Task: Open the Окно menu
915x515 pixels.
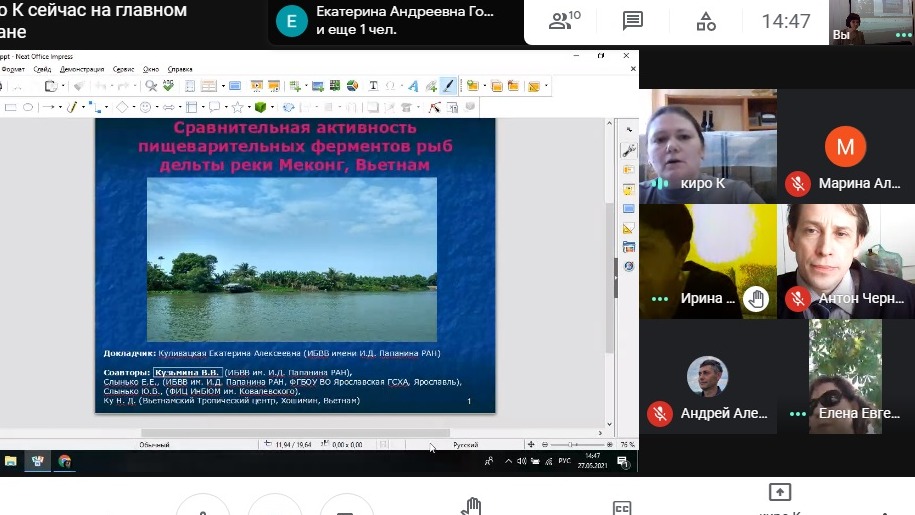Action: 151,69
